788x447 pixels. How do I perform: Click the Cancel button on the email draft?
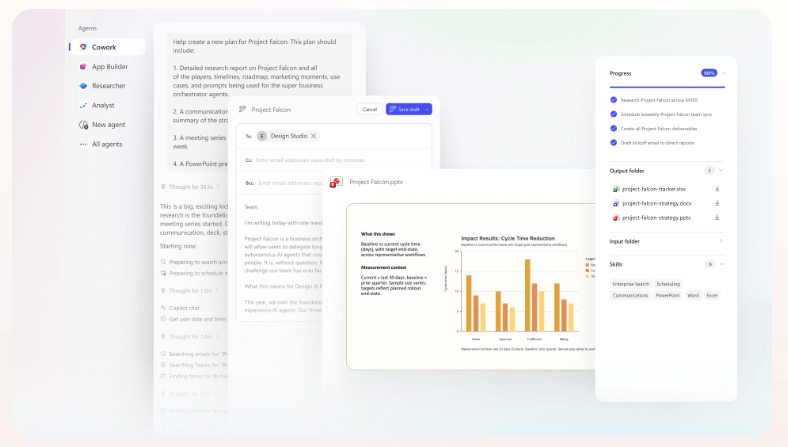pos(369,109)
